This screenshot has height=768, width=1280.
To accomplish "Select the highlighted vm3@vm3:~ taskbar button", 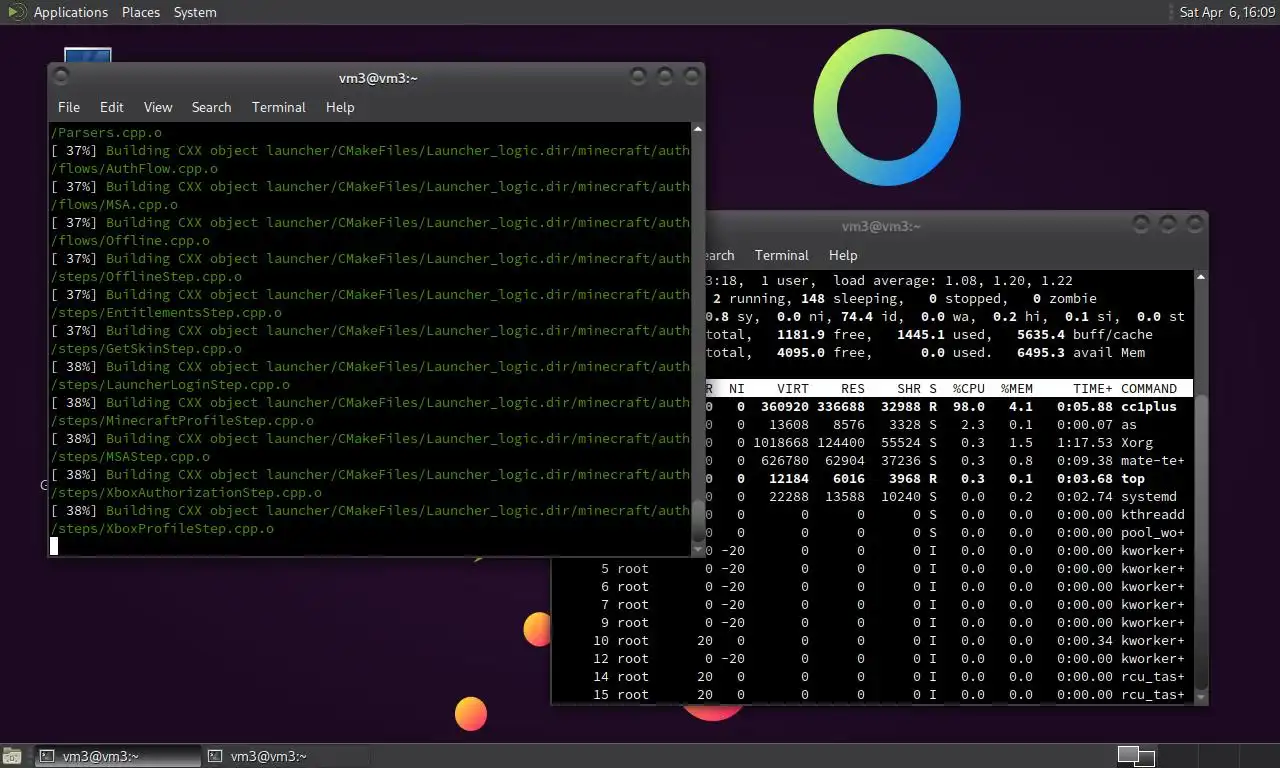I will tap(116, 756).
